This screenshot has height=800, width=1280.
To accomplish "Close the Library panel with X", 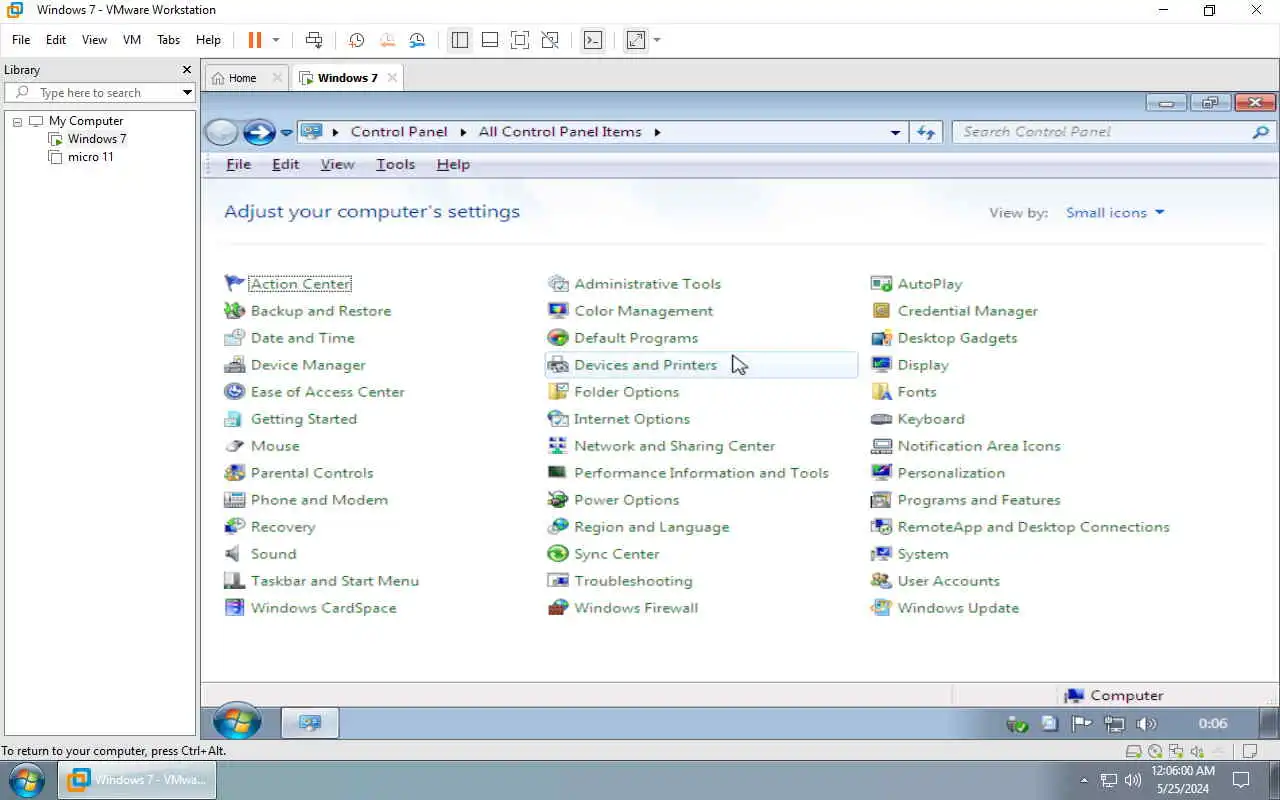I will (x=186, y=70).
